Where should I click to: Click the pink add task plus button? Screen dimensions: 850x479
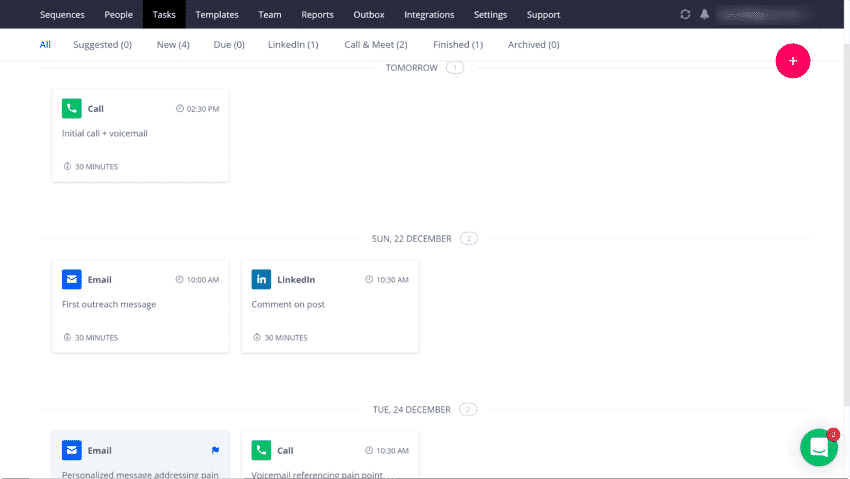point(793,61)
